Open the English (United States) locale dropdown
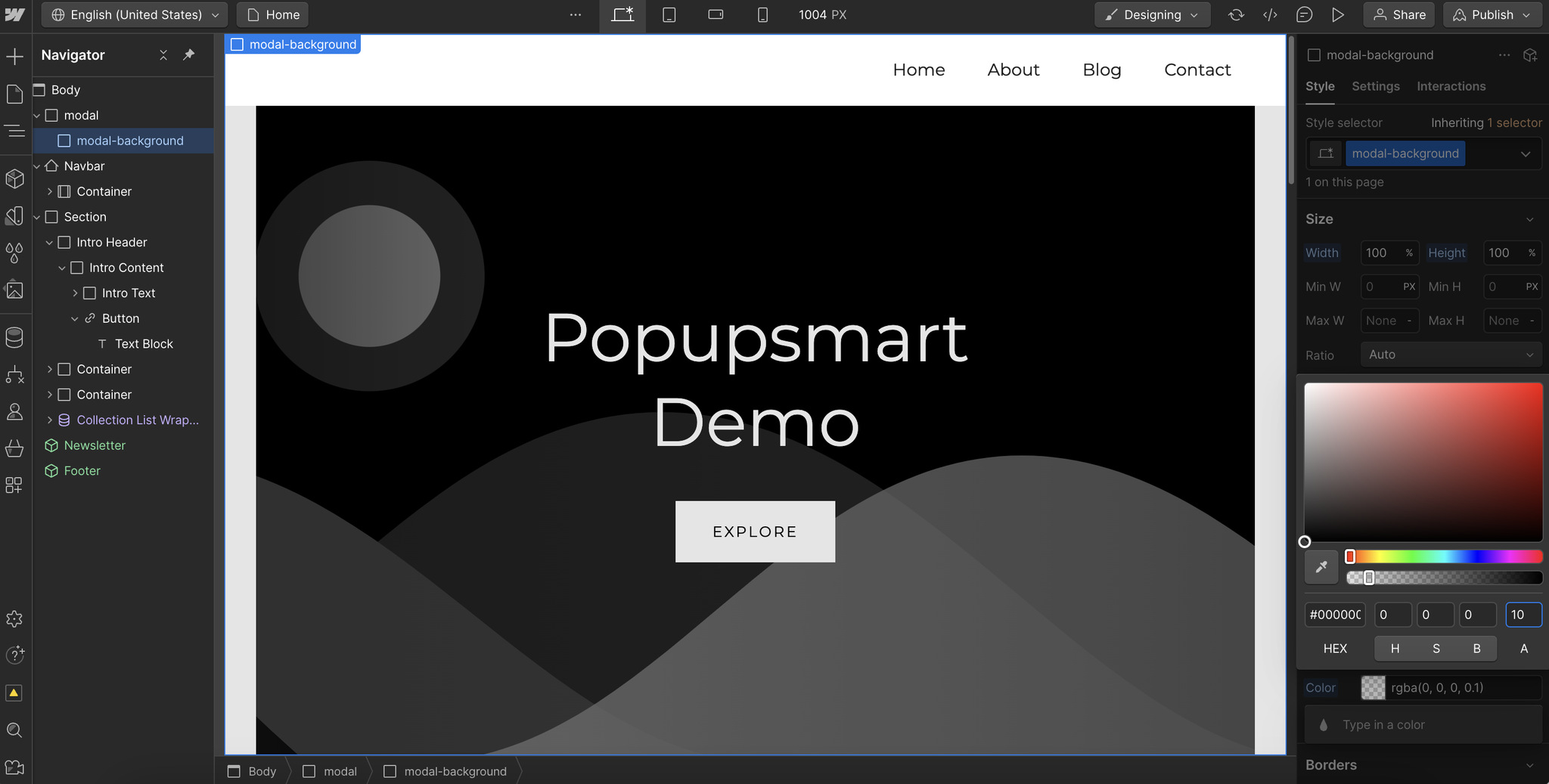Viewport: 1549px width, 784px height. pyautogui.click(x=135, y=15)
